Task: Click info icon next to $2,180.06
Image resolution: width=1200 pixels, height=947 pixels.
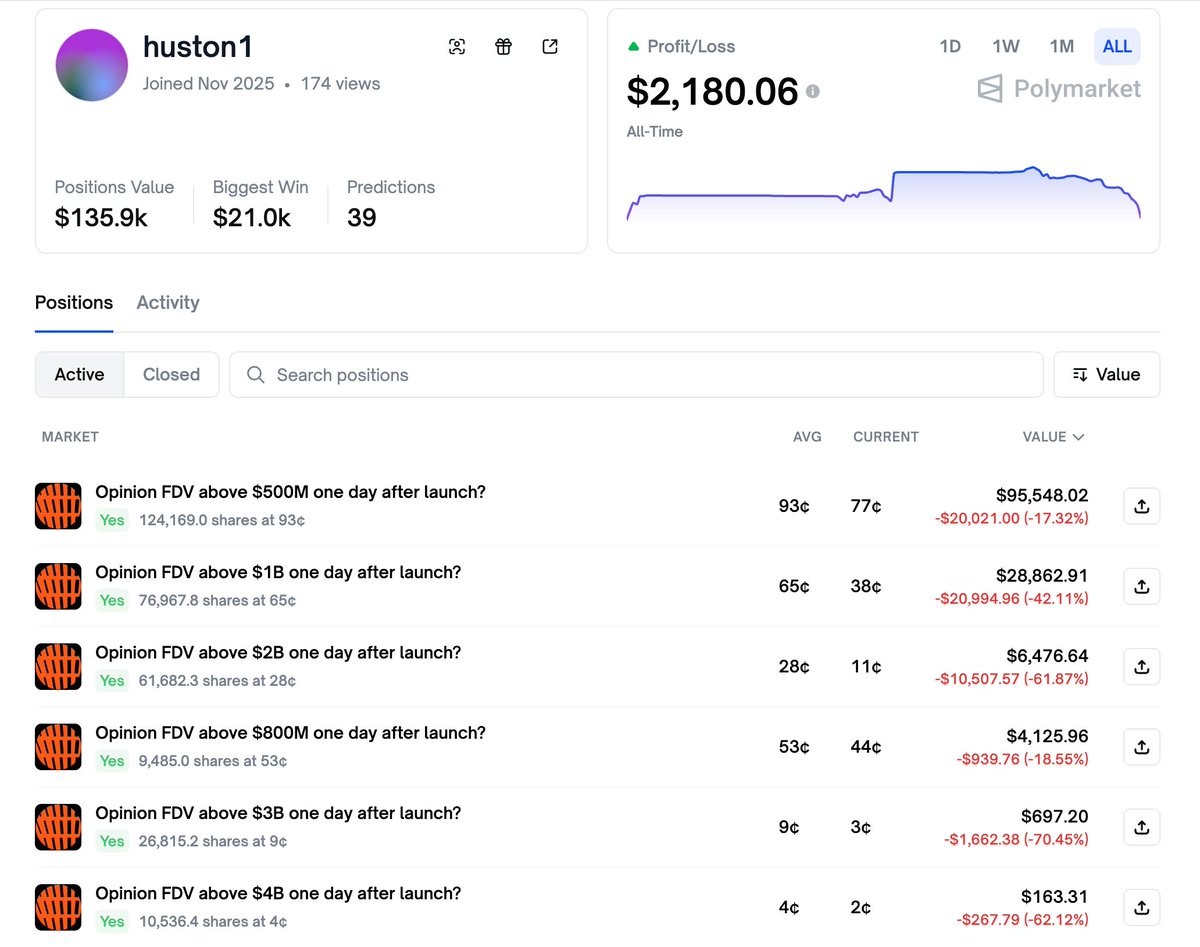Action: click(813, 91)
